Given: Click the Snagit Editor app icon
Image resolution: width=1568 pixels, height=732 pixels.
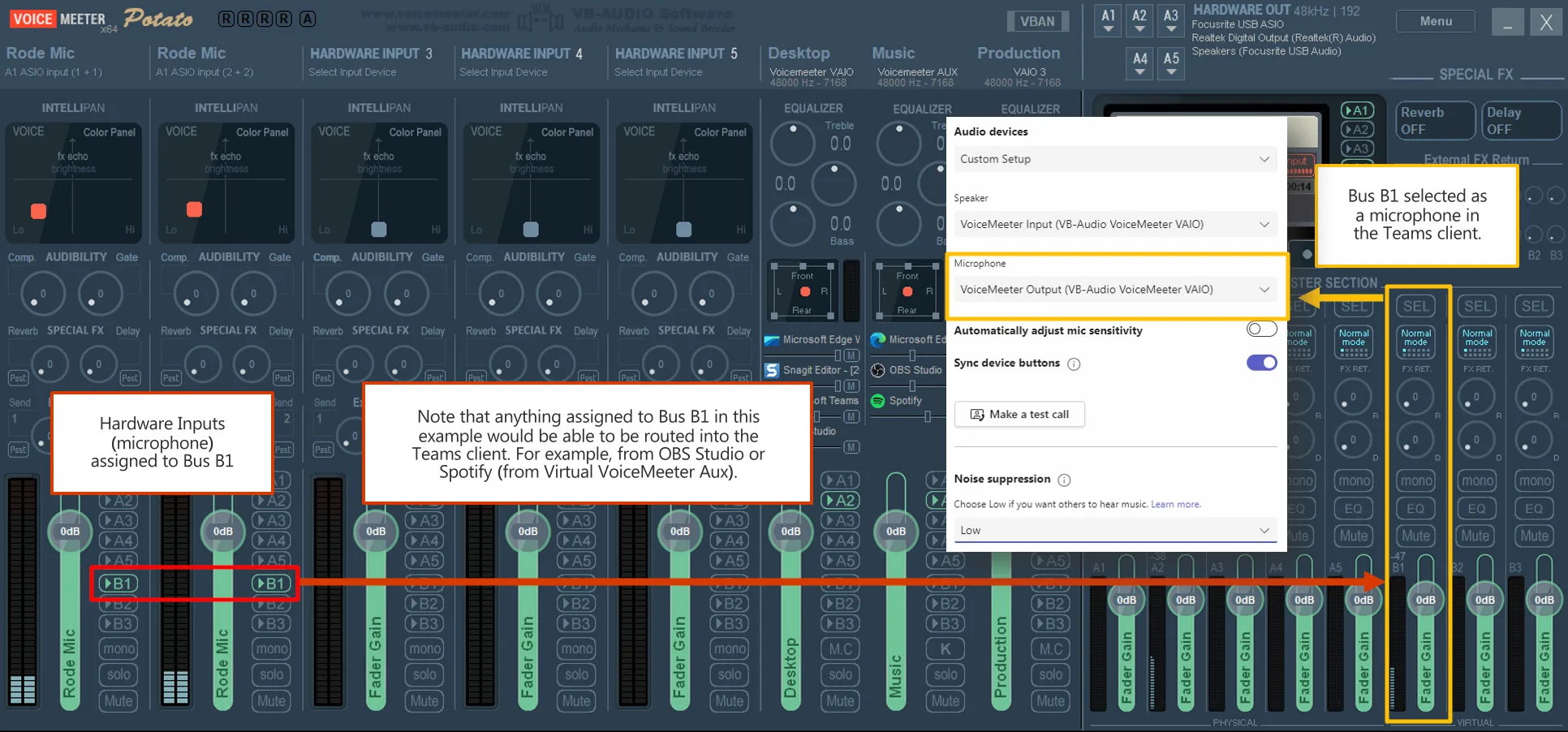Looking at the screenshot, I should [772, 370].
